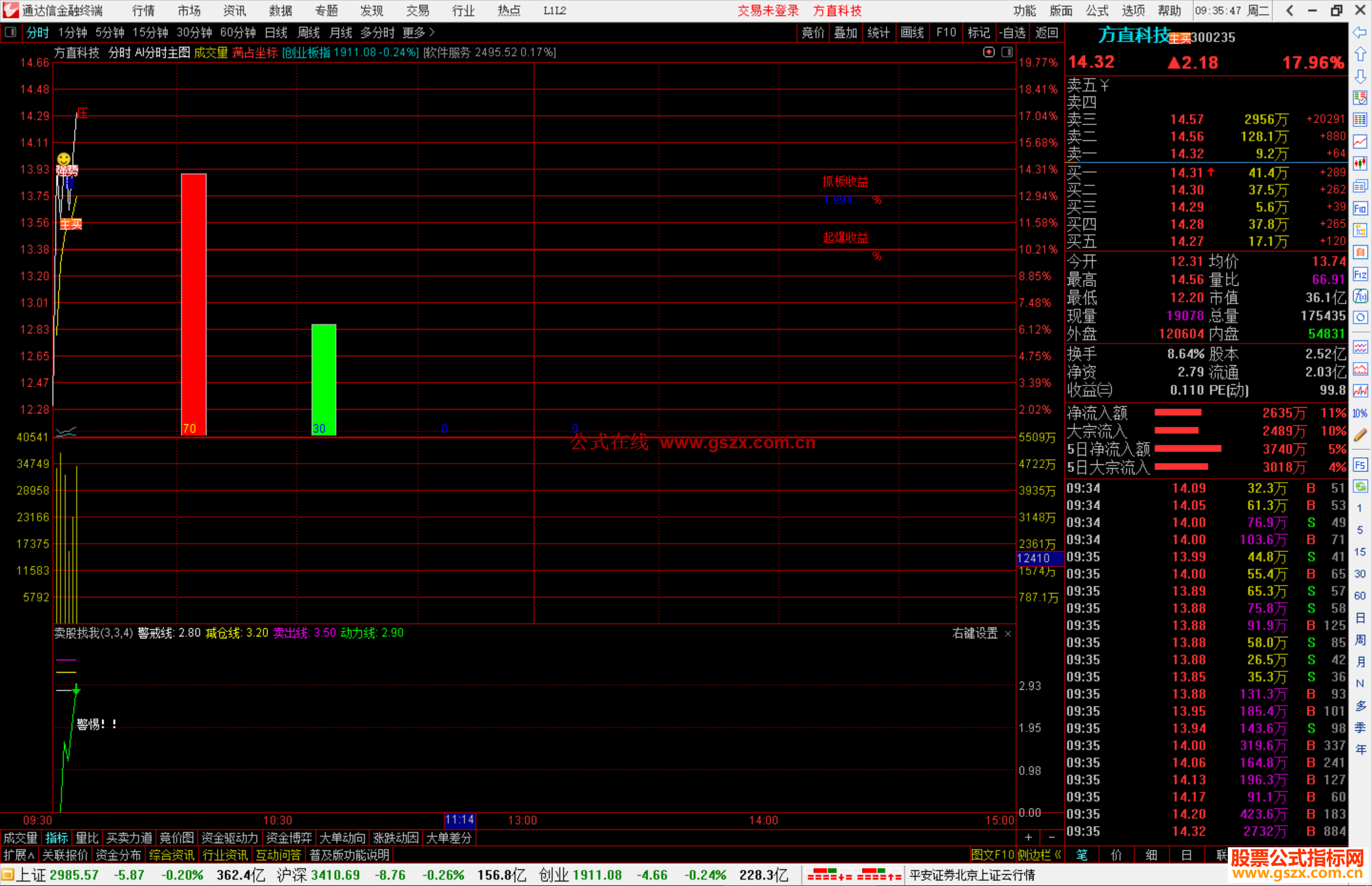Click 右键设置 in indicator panel
The width and height of the screenshot is (1372, 886).
point(975,633)
